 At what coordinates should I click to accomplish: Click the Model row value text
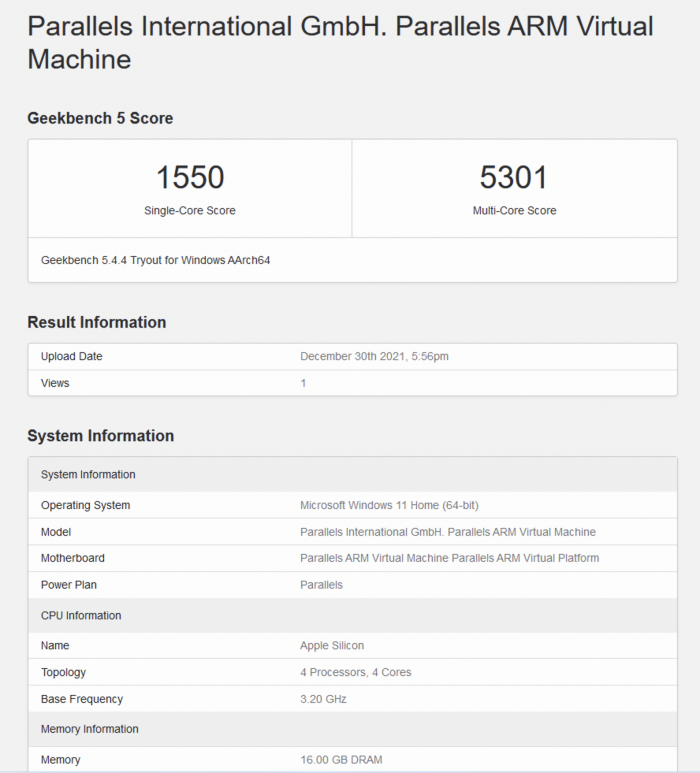[x=447, y=532]
